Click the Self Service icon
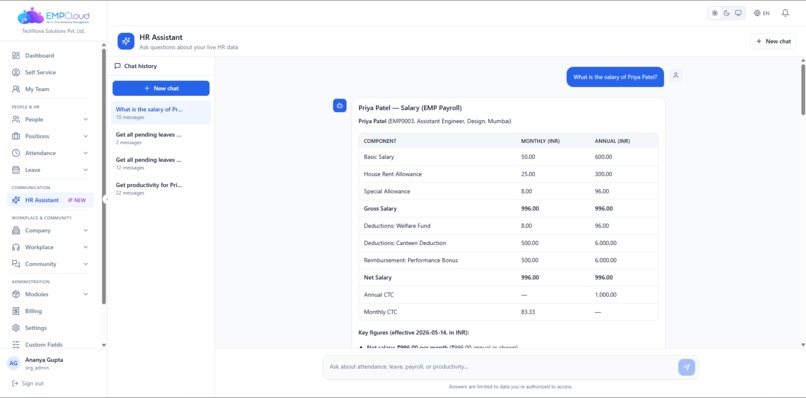The width and height of the screenshot is (806, 398). tap(16, 73)
